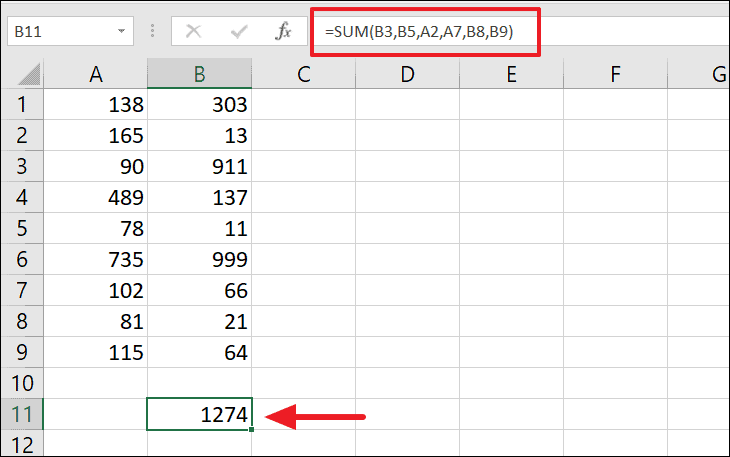Click cell A2 containing 165
Viewport: 730px width, 457px height.
coord(96,135)
